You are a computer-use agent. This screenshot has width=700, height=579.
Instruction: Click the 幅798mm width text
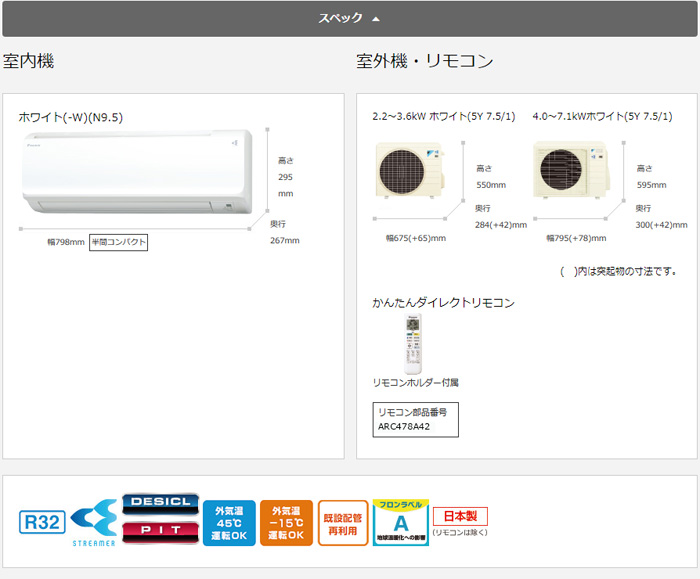[66, 242]
